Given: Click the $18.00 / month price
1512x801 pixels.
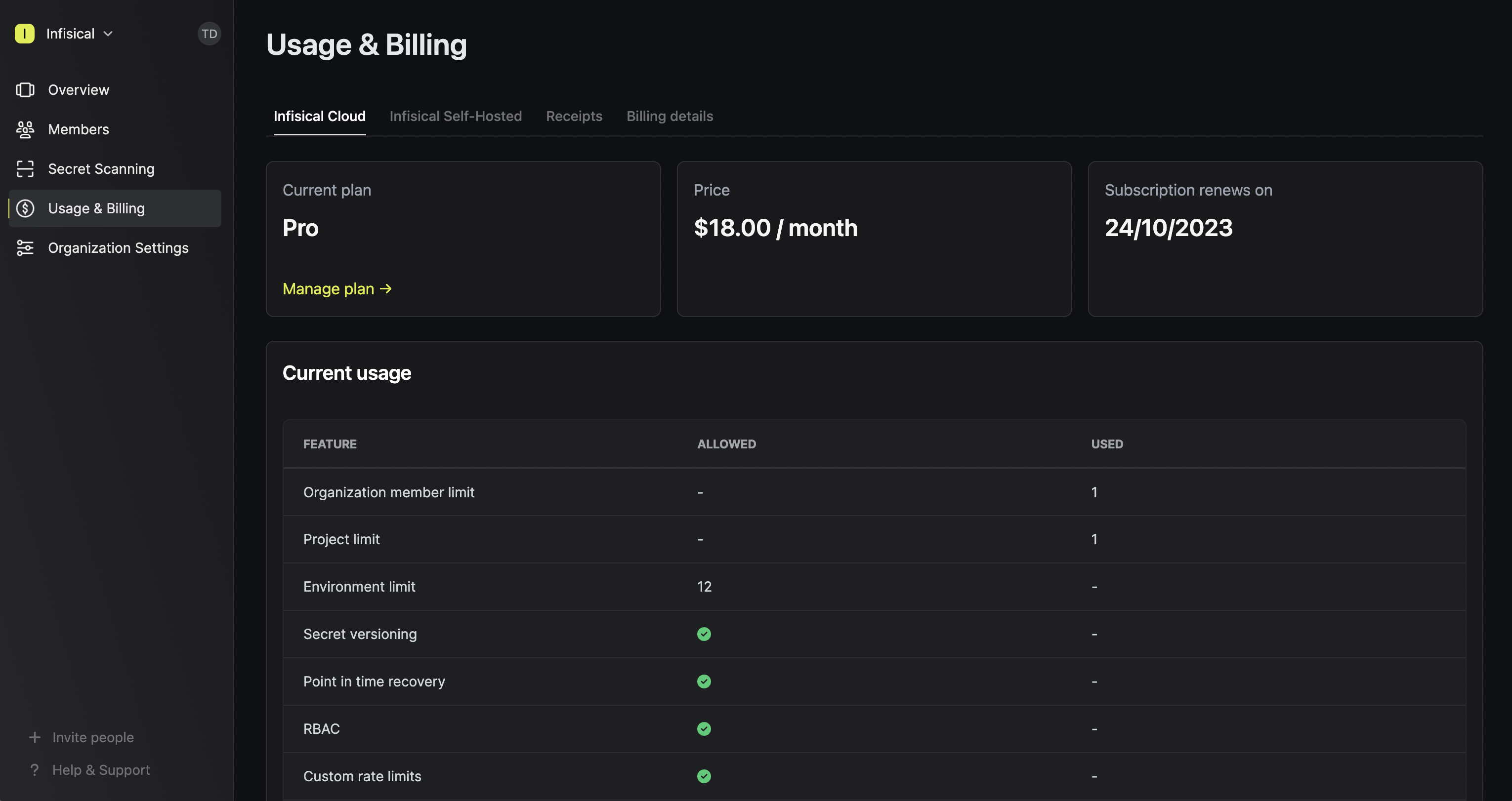Looking at the screenshot, I should pyautogui.click(x=775, y=228).
